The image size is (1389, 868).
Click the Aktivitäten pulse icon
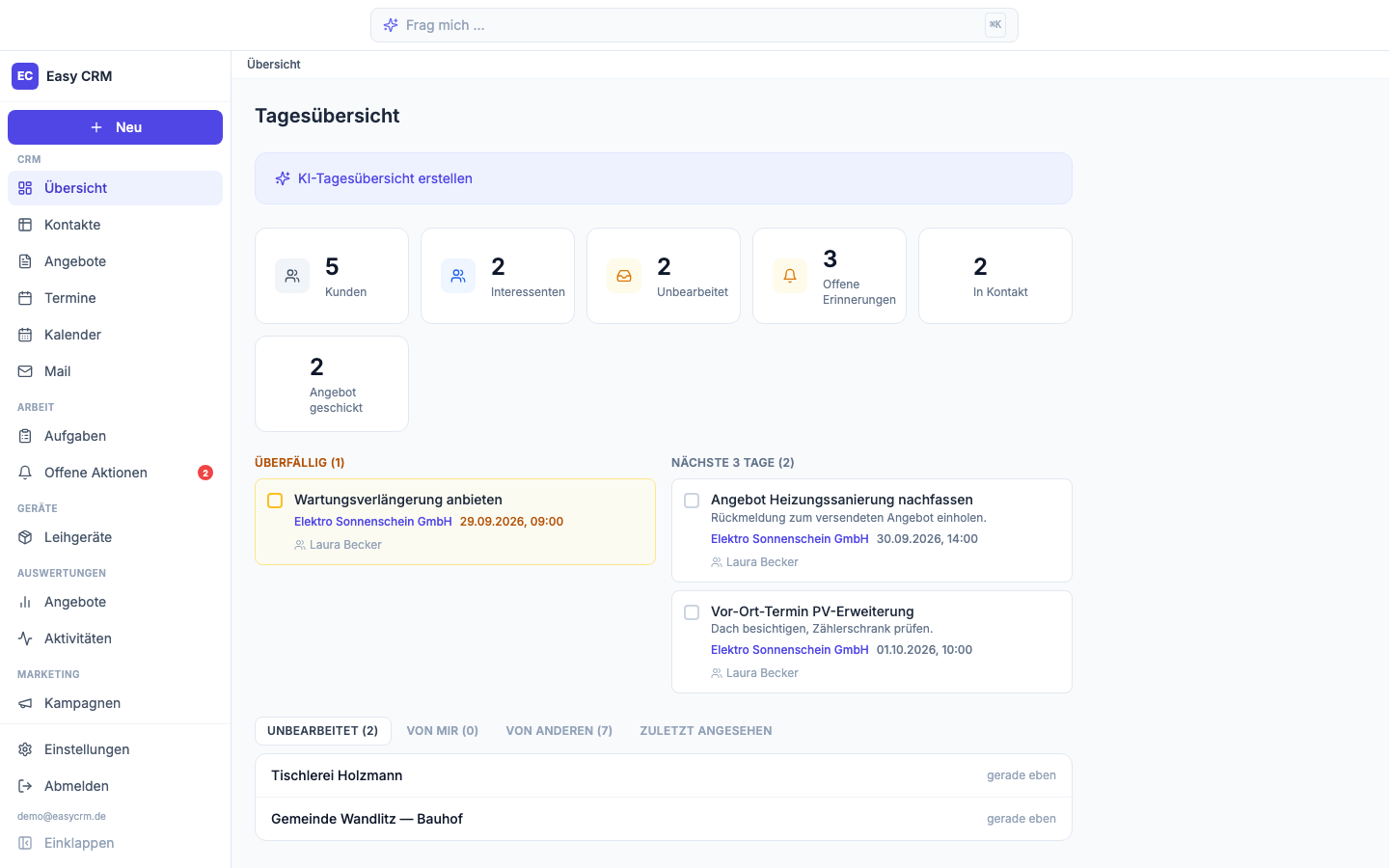coord(25,638)
